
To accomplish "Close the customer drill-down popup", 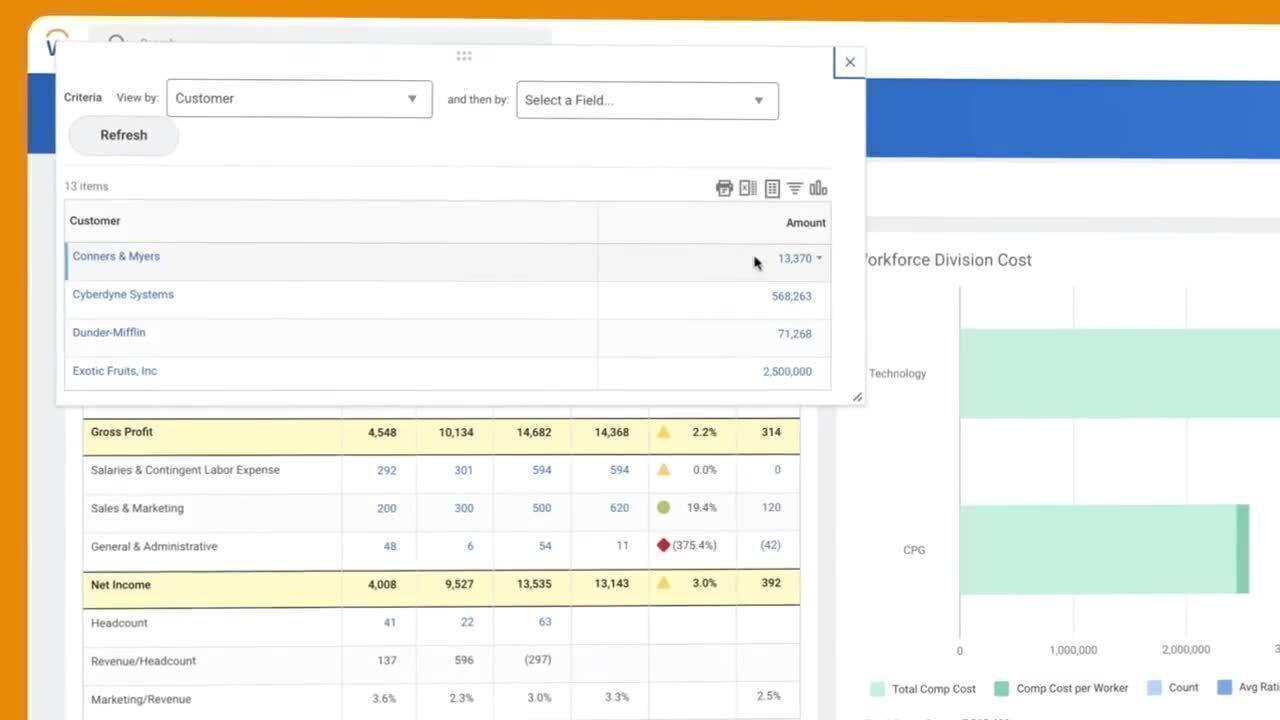I will coord(850,62).
